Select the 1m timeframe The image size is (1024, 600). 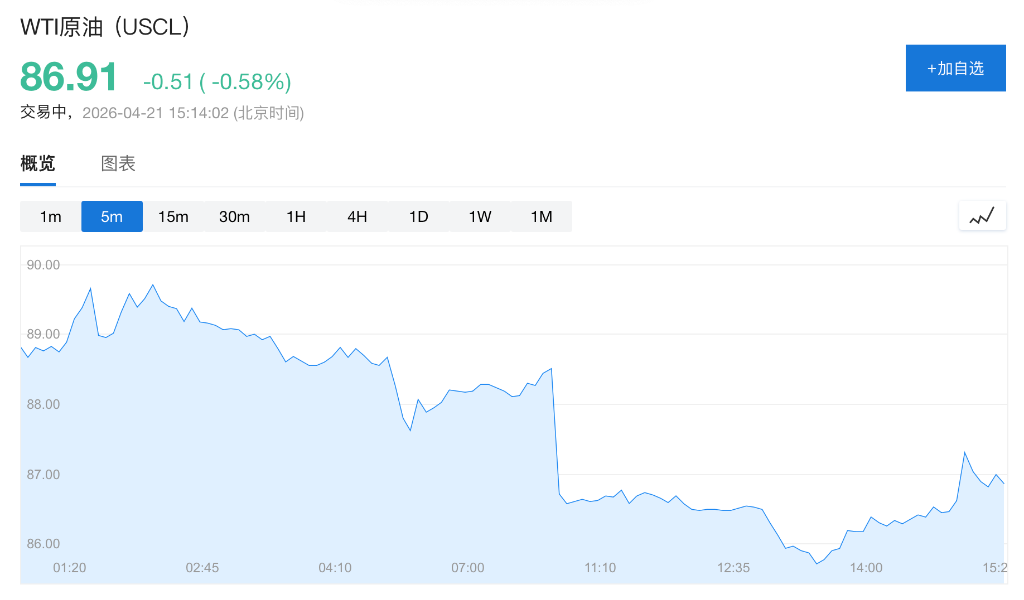pos(51,217)
